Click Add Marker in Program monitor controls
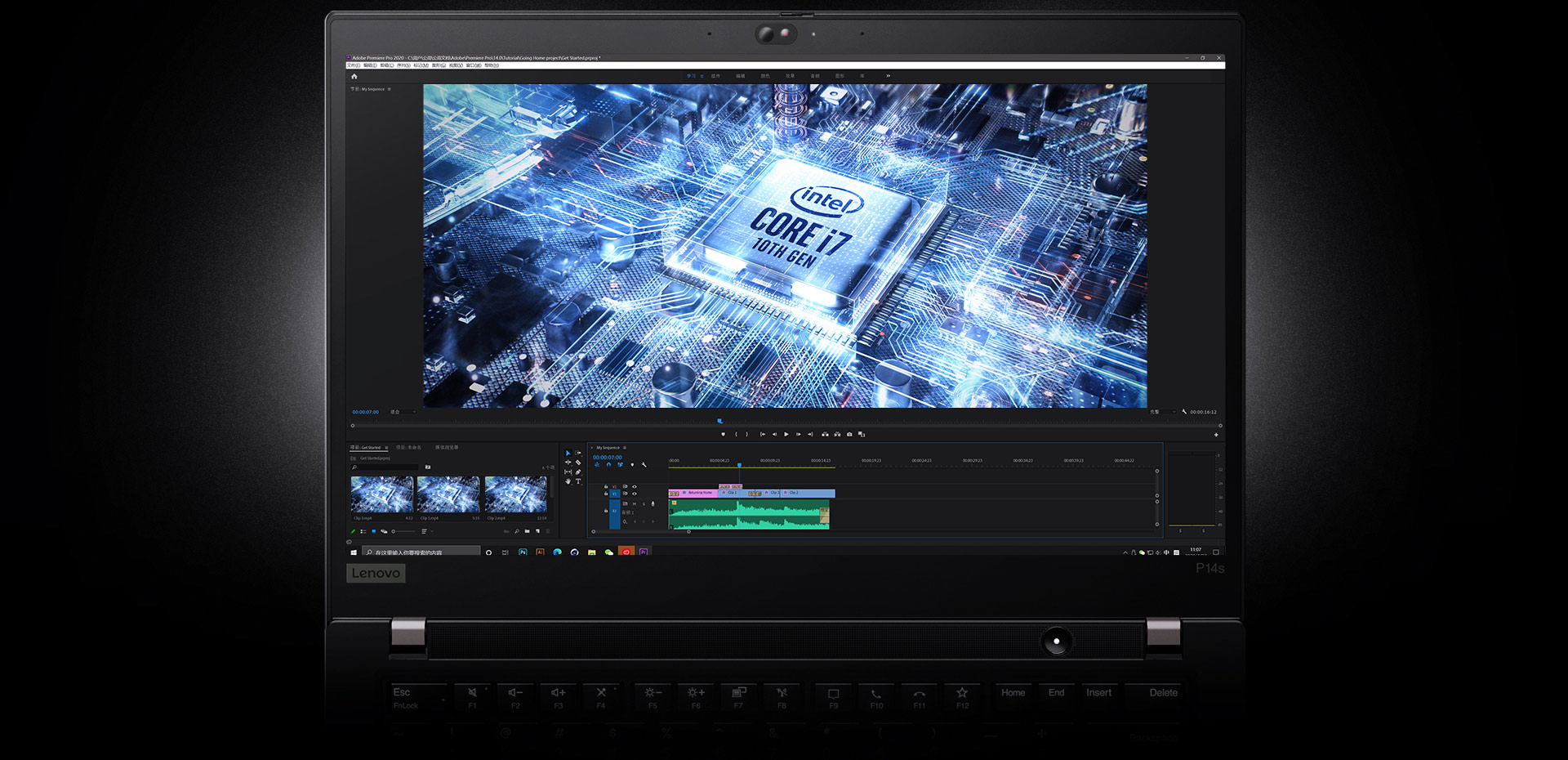Screen dimensions: 1568x760 point(724,434)
